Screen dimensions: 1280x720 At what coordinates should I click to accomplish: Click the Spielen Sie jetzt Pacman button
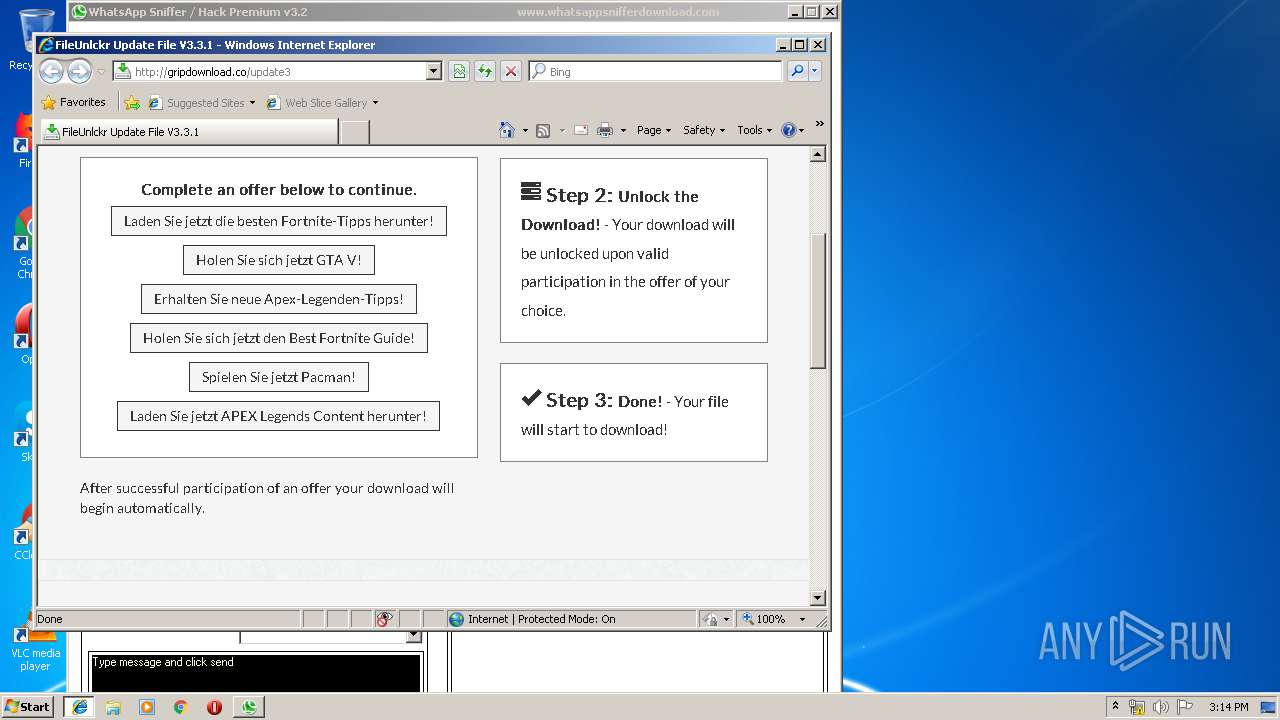(x=279, y=377)
